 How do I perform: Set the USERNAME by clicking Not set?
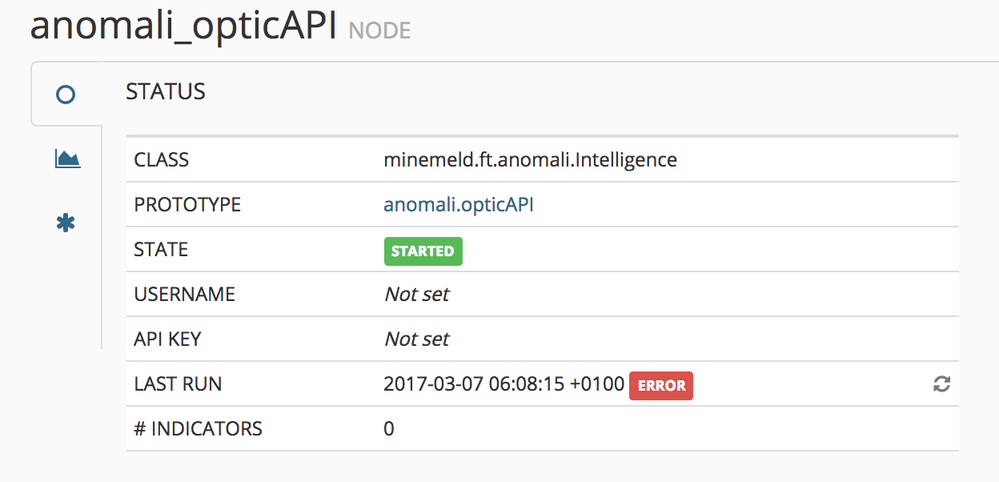point(416,294)
